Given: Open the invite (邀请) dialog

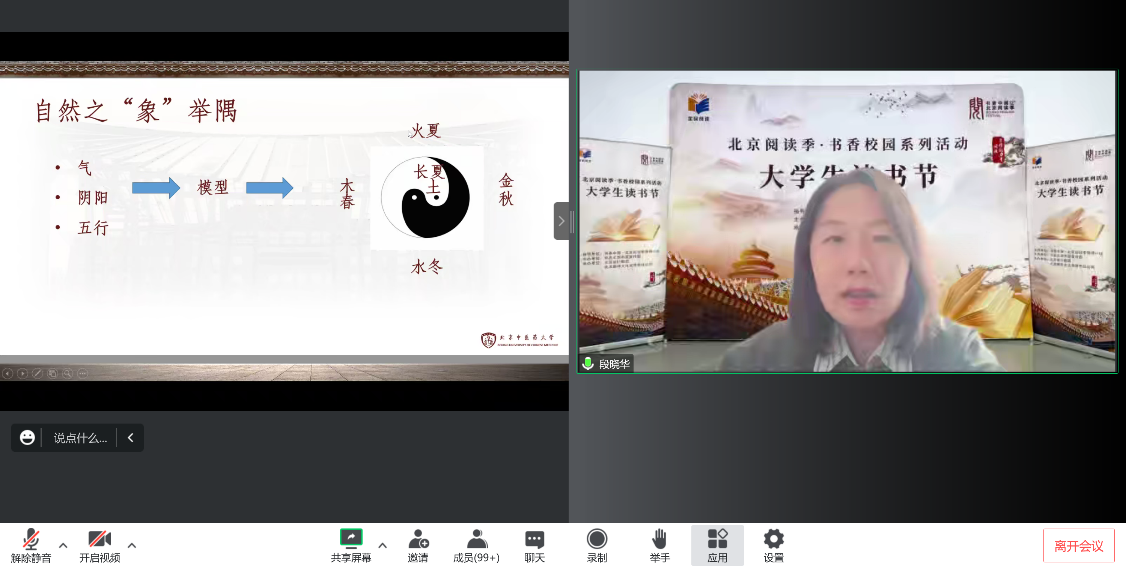Looking at the screenshot, I should pyautogui.click(x=418, y=546).
